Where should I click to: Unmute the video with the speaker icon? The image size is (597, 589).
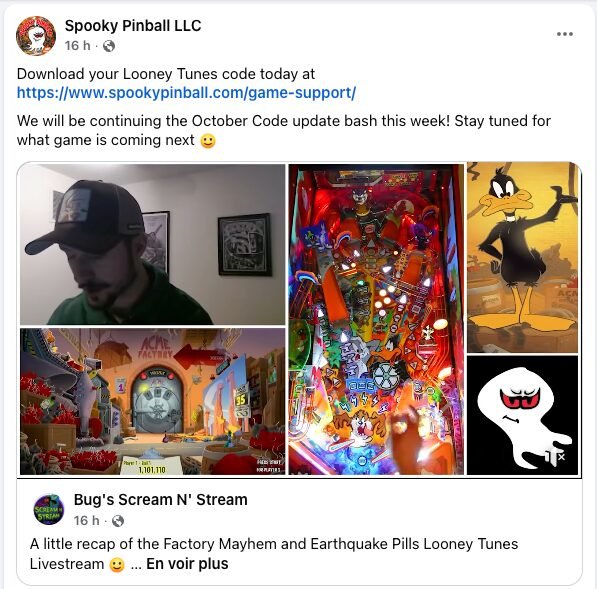tap(556, 456)
